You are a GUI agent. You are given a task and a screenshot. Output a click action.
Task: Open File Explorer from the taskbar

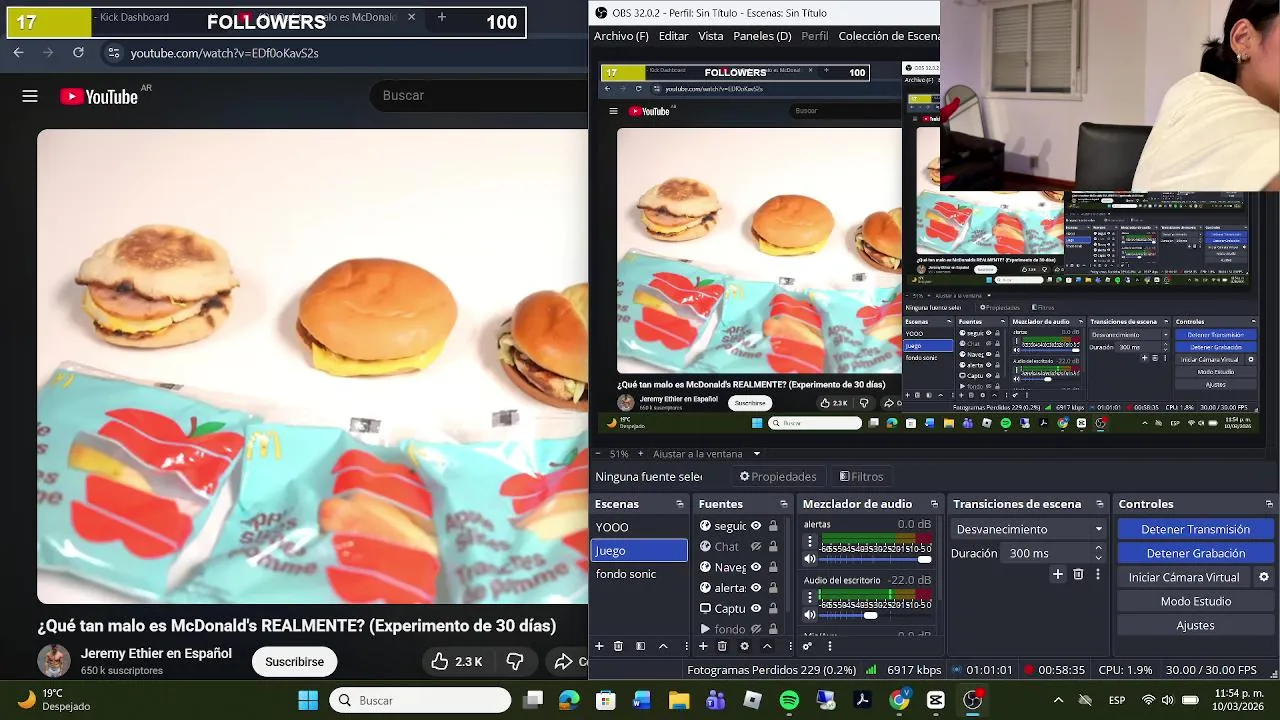point(679,700)
